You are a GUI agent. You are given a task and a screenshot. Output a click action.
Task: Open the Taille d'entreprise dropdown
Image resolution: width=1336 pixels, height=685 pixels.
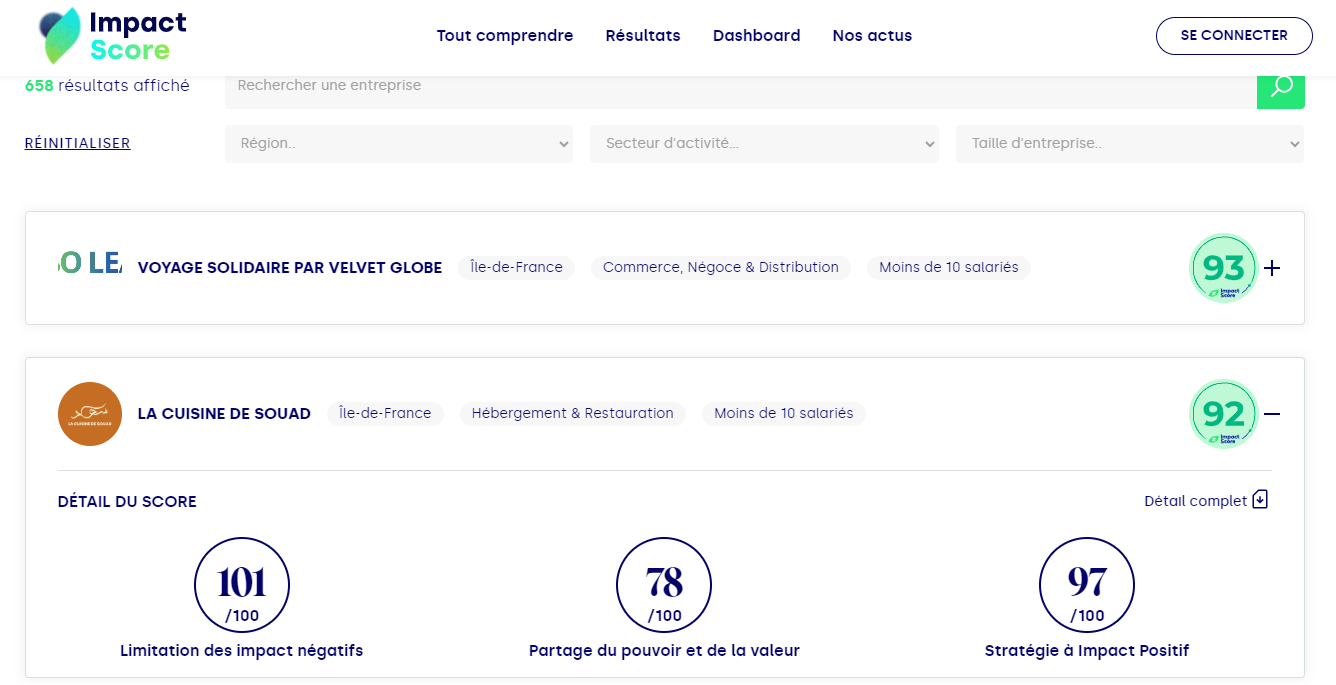click(1130, 143)
